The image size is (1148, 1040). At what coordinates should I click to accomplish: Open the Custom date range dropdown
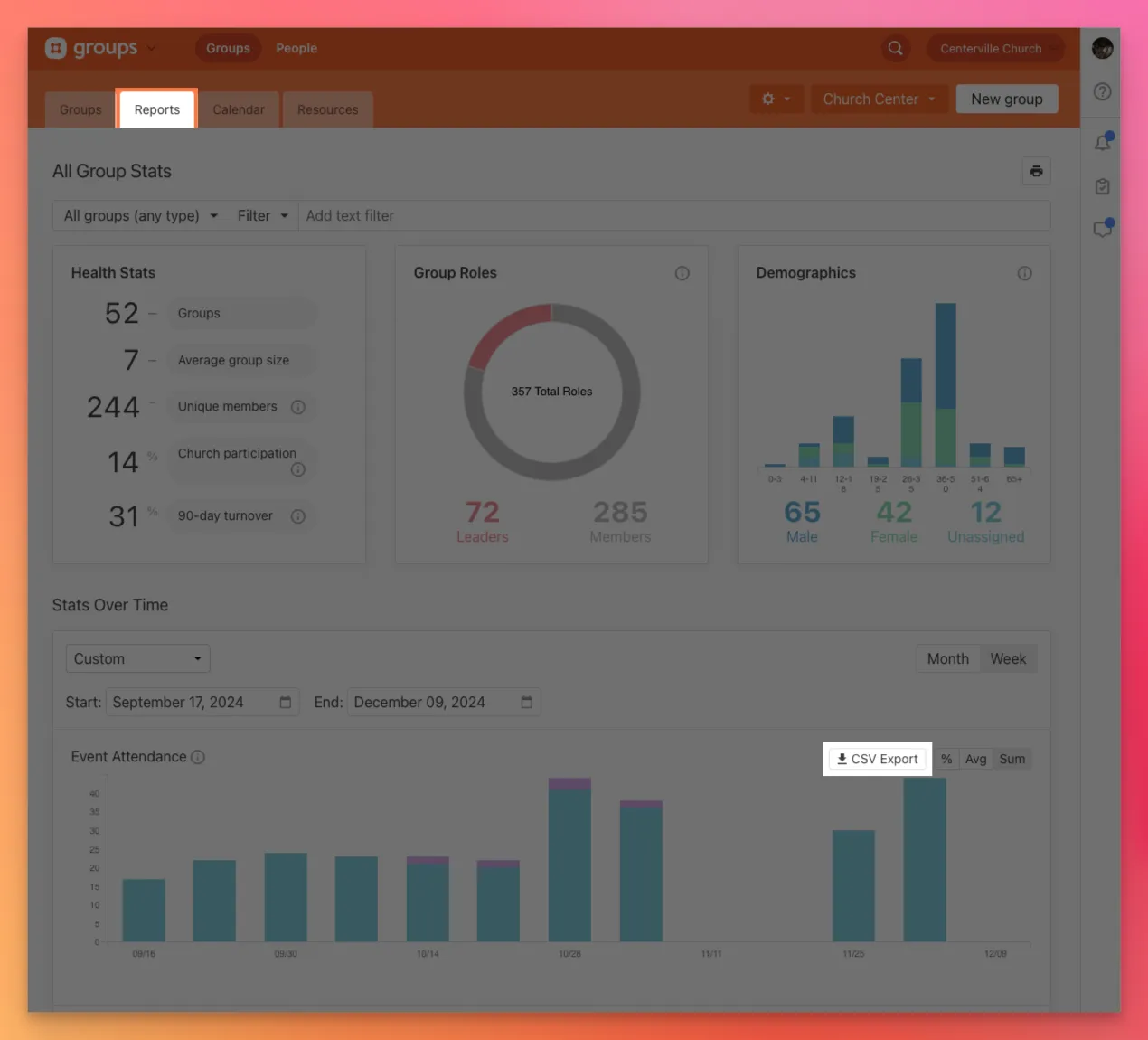137,659
